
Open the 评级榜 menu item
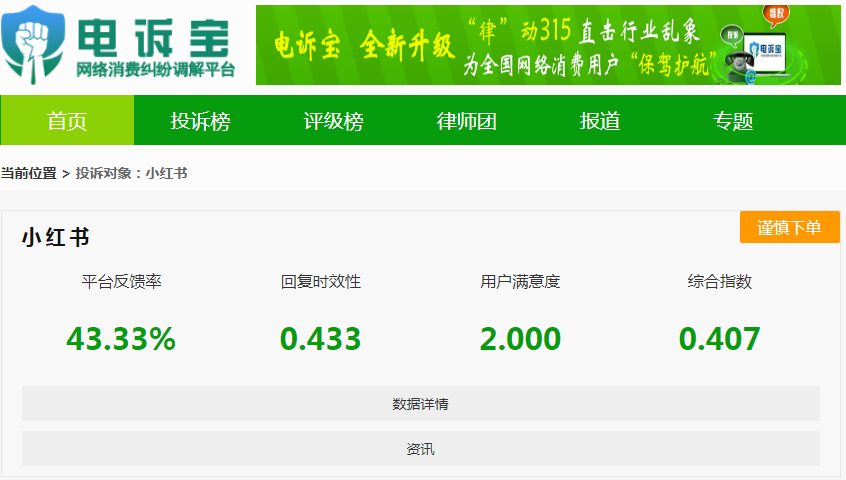click(x=333, y=120)
